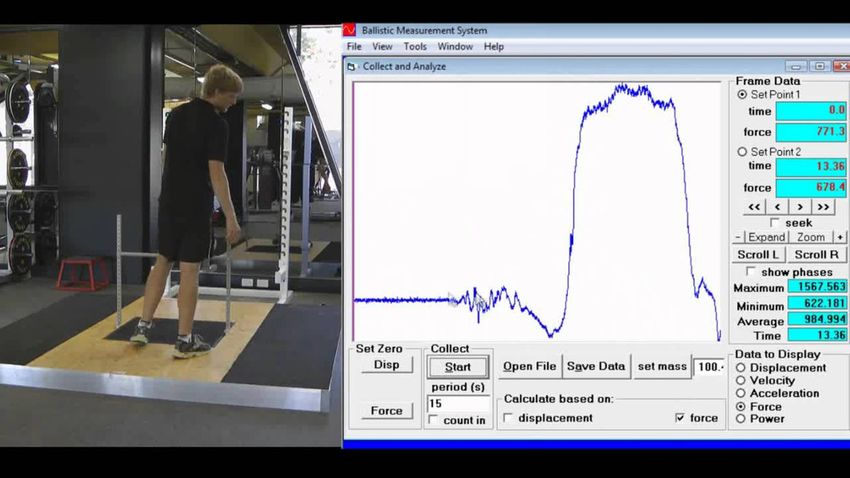Step back one frame with < button
Viewport: 850px width, 478px height.
pos(777,207)
